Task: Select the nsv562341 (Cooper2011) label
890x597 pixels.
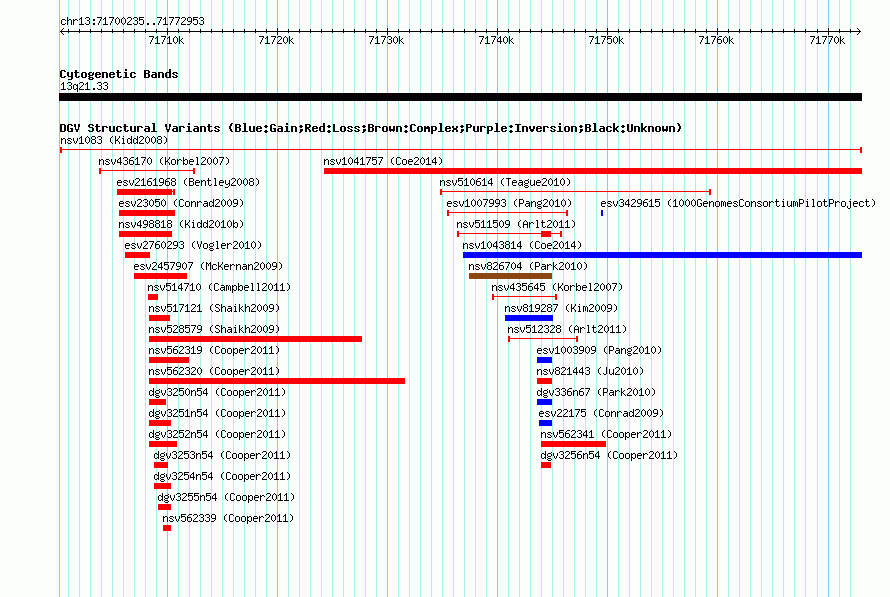Action: [x=606, y=434]
